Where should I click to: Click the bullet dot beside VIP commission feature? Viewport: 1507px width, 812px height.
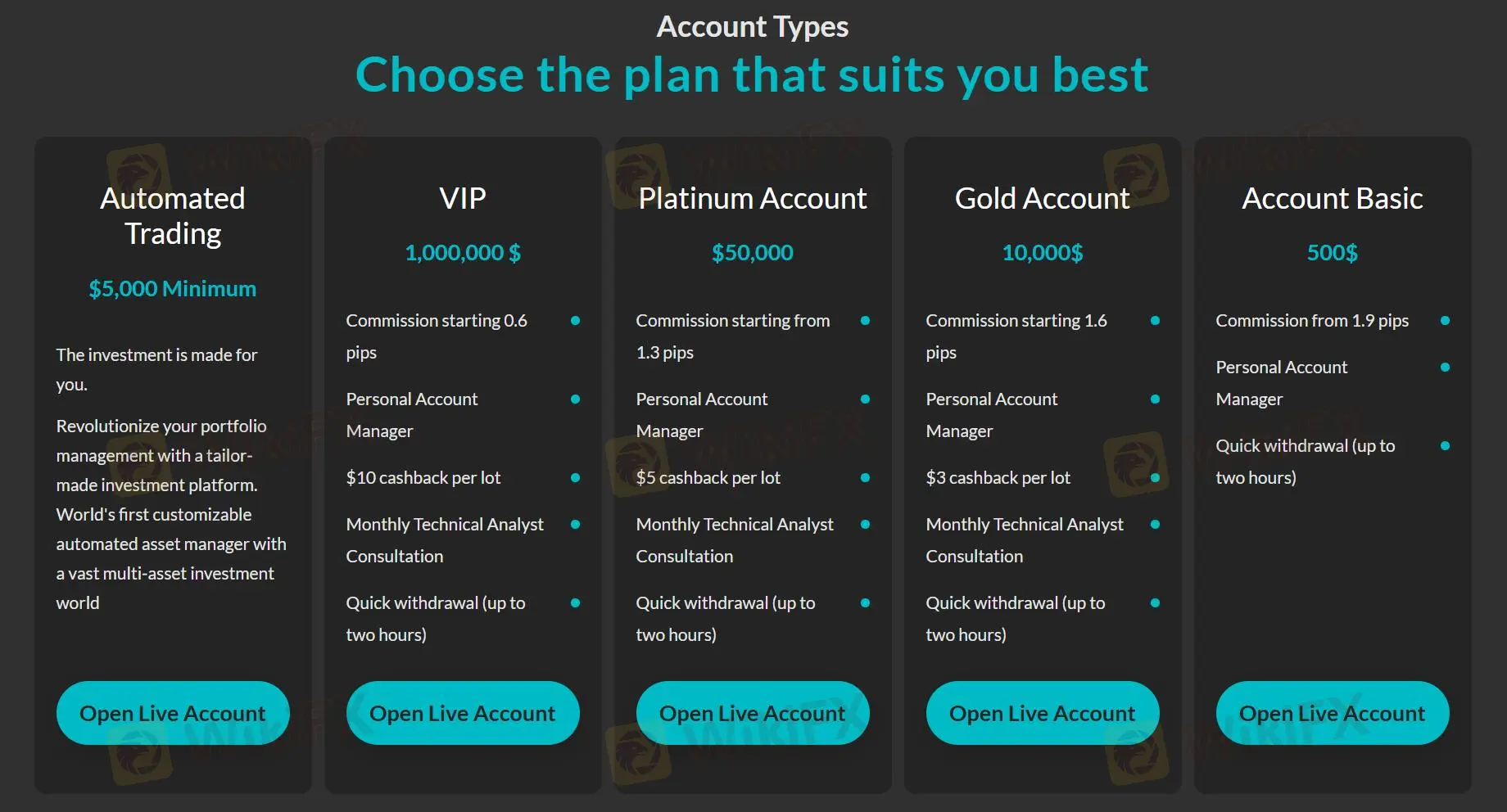click(x=577, y=321)
